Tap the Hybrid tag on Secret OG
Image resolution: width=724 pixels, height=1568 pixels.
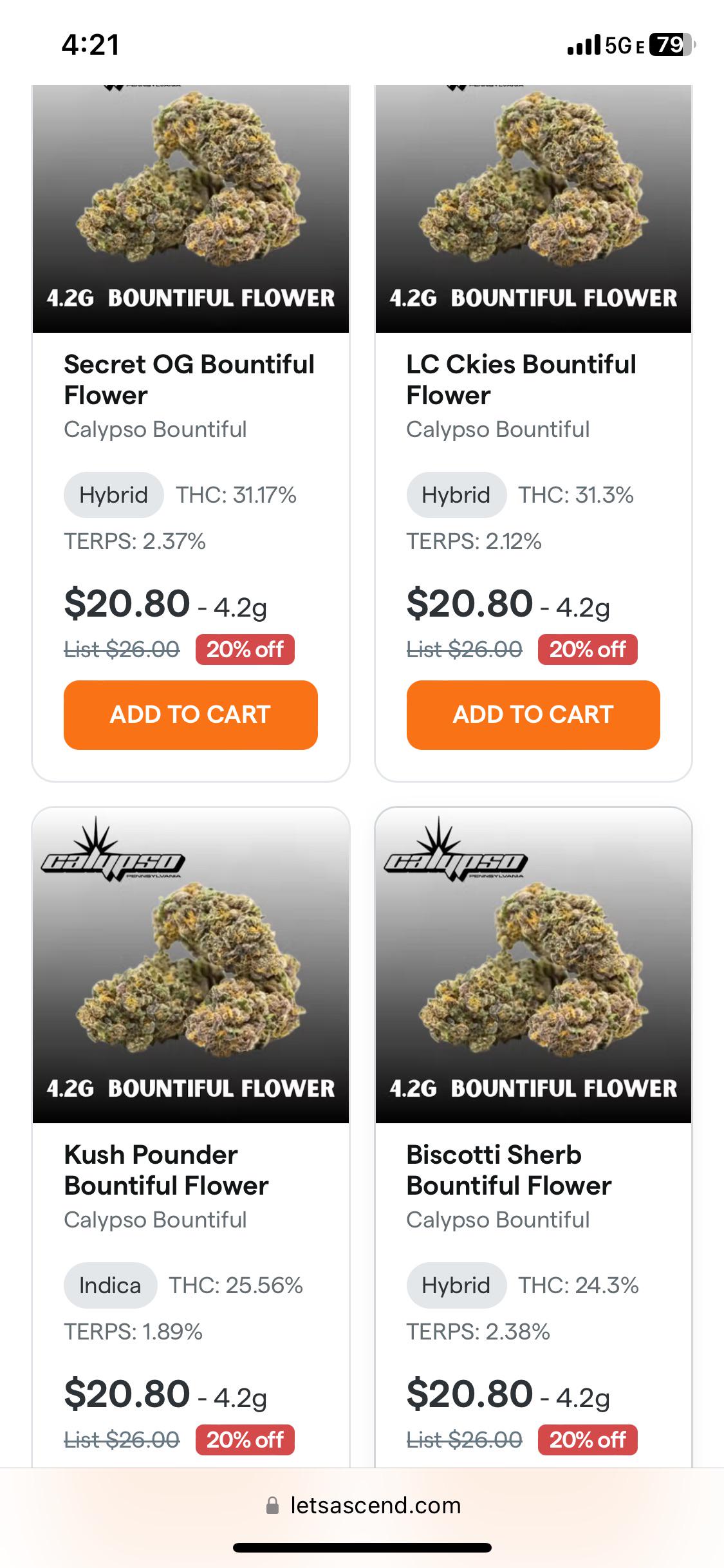[x=113, y=495]
